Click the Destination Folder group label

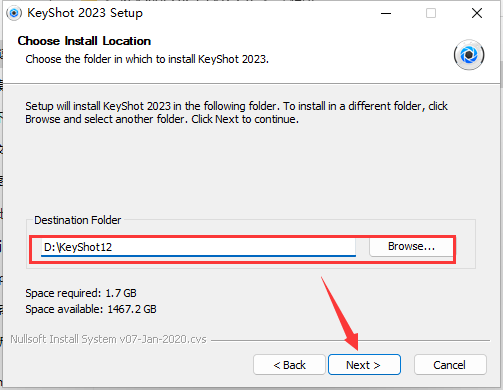tap(78, 220)
